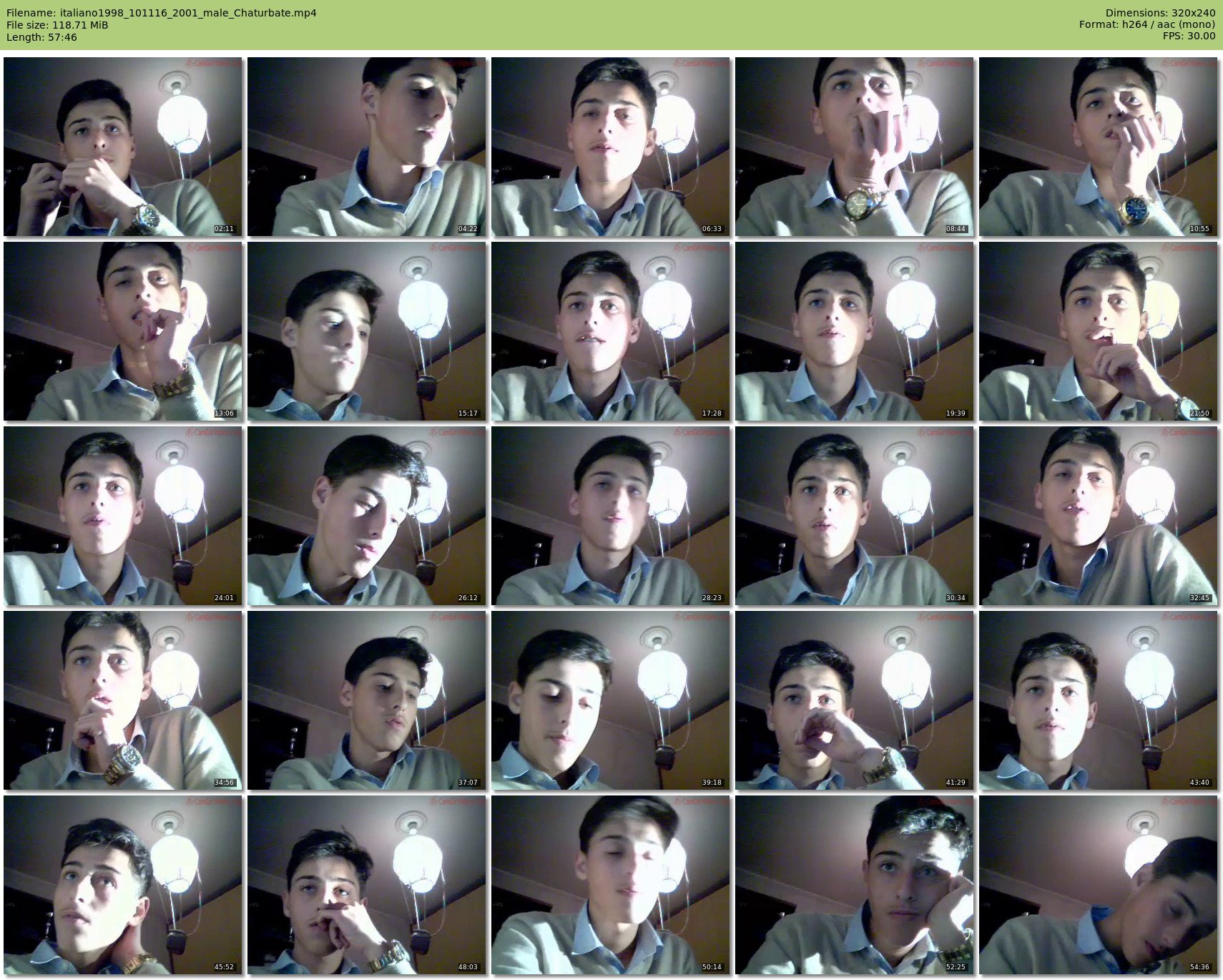Screen dimensions: 1223x980
Task: Select the thumbnail stamped 50:14
Action: point(611,885)
